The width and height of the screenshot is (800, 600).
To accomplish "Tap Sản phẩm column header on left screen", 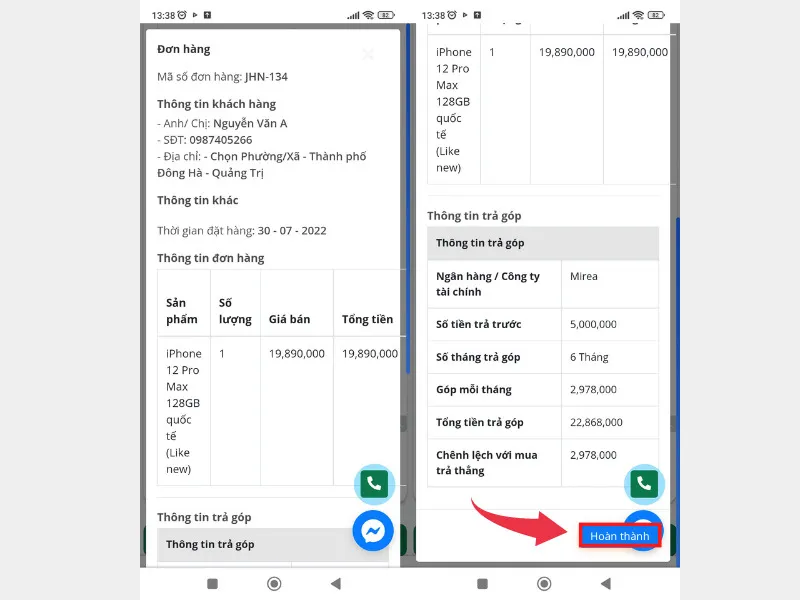I will click(x=182, y=311).
